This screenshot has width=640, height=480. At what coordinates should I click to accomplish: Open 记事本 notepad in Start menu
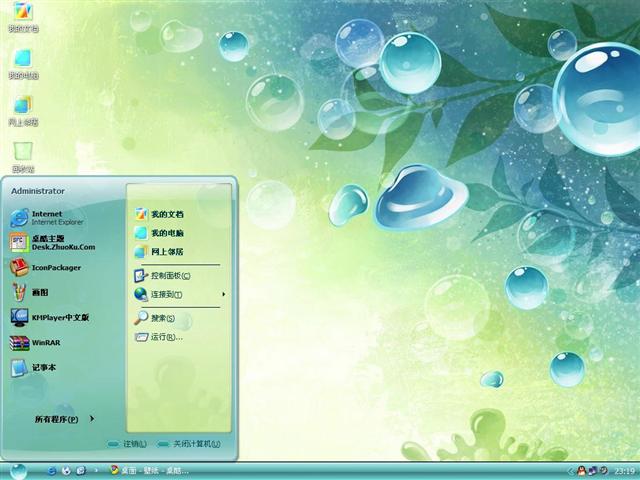(x=33, y=368)
